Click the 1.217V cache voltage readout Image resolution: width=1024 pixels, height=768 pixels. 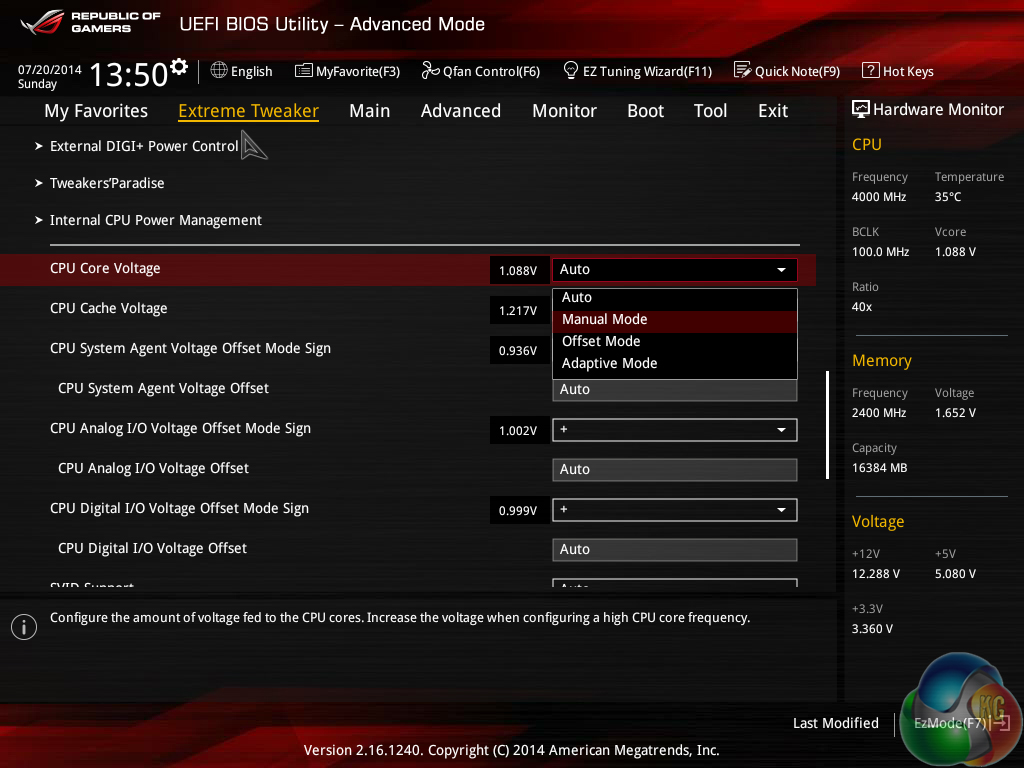pos(518,311)
